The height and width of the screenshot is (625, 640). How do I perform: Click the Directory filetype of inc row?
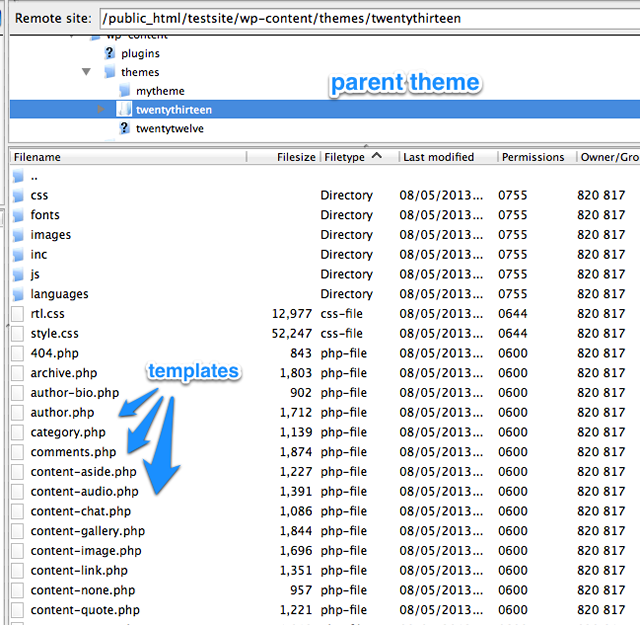[347, 255]
